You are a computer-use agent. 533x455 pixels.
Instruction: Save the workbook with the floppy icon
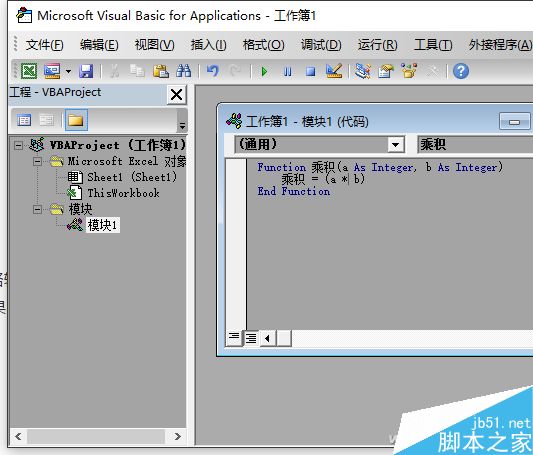(x=86, y=71)
